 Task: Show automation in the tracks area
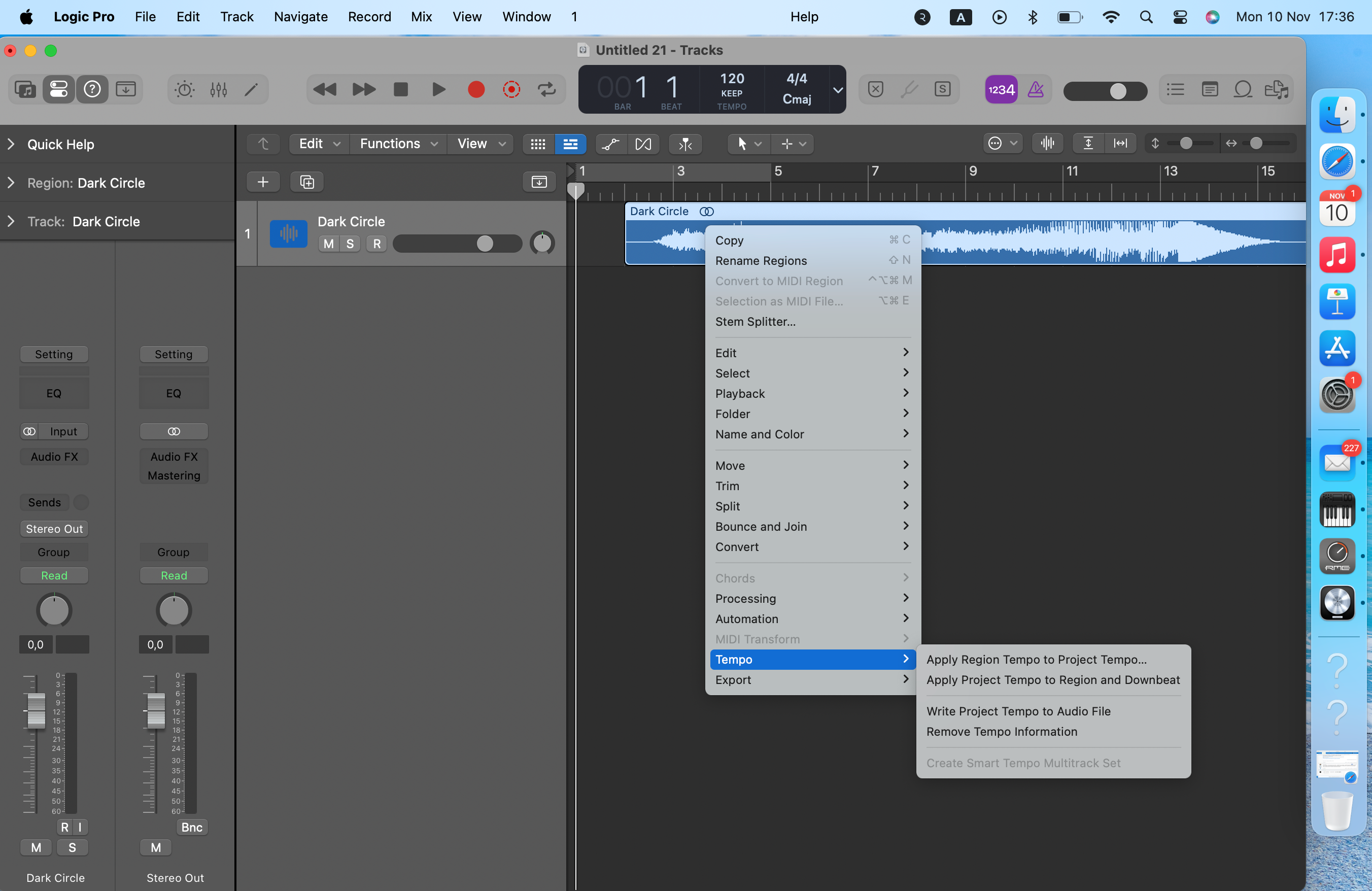(x=610, y=144)
